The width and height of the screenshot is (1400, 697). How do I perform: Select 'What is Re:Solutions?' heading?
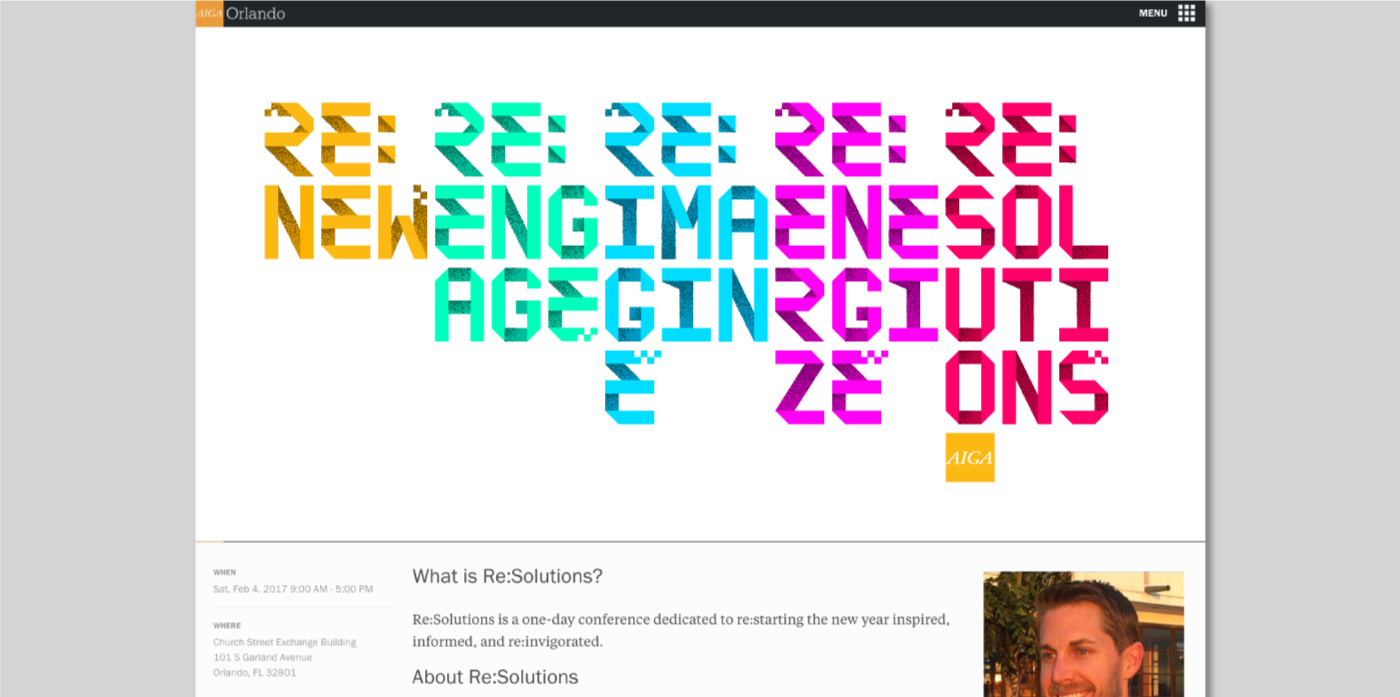[x=508, y=577]
